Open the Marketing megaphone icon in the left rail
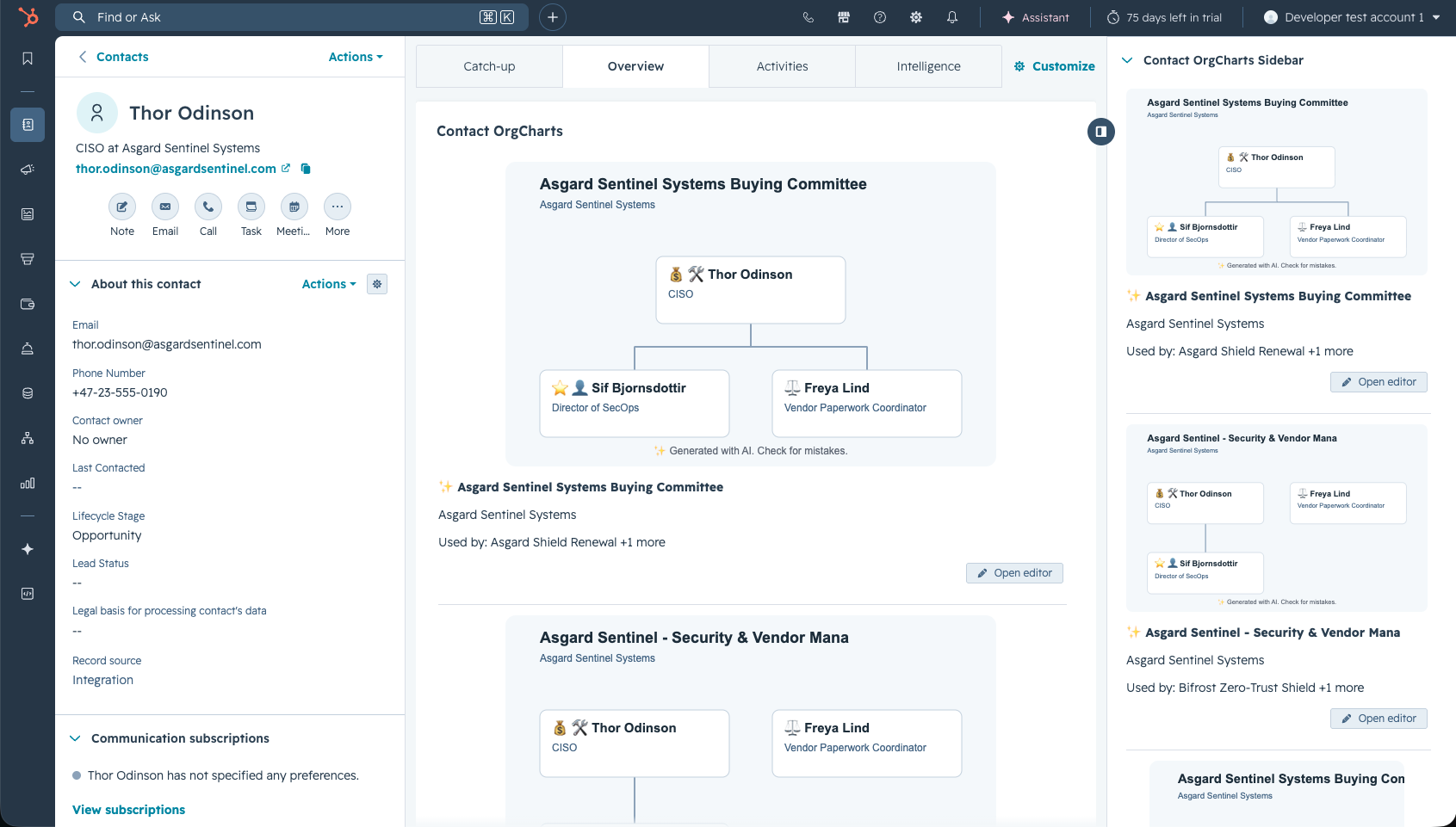The height and width of the screenshot is (827, 1456). coord(28,170)
